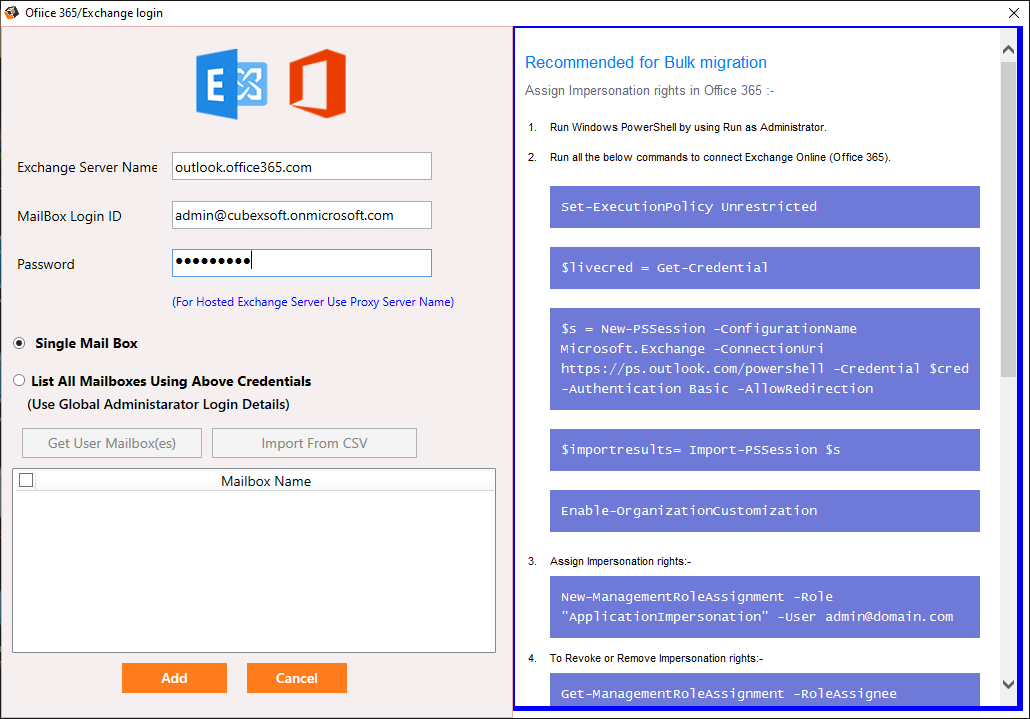This screenshot has width=1030, height=719.
Task: Click the Exchange Server Name label
Action: pyautogui.click(x=87, y=167)
